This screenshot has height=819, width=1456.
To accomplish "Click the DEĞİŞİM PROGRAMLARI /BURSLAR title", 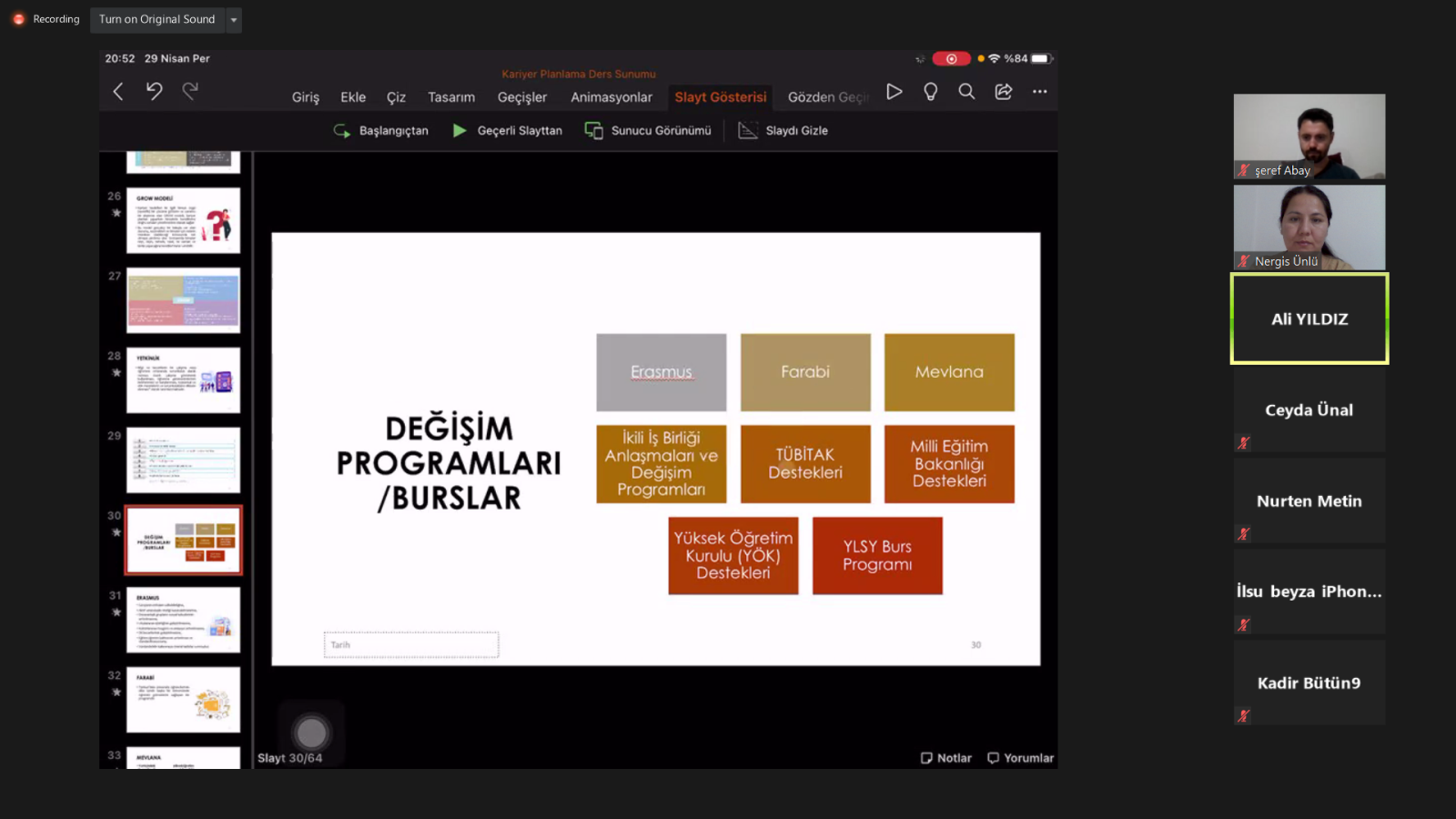I will click(450, 463).
